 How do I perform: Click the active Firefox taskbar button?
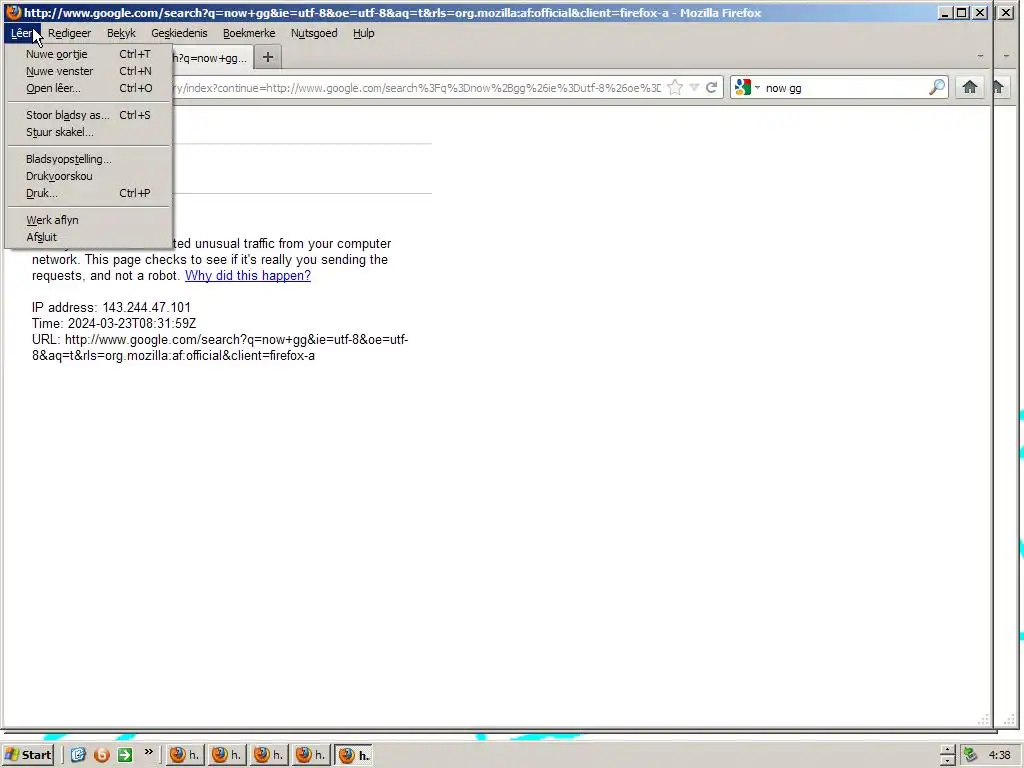coord(354,755)
